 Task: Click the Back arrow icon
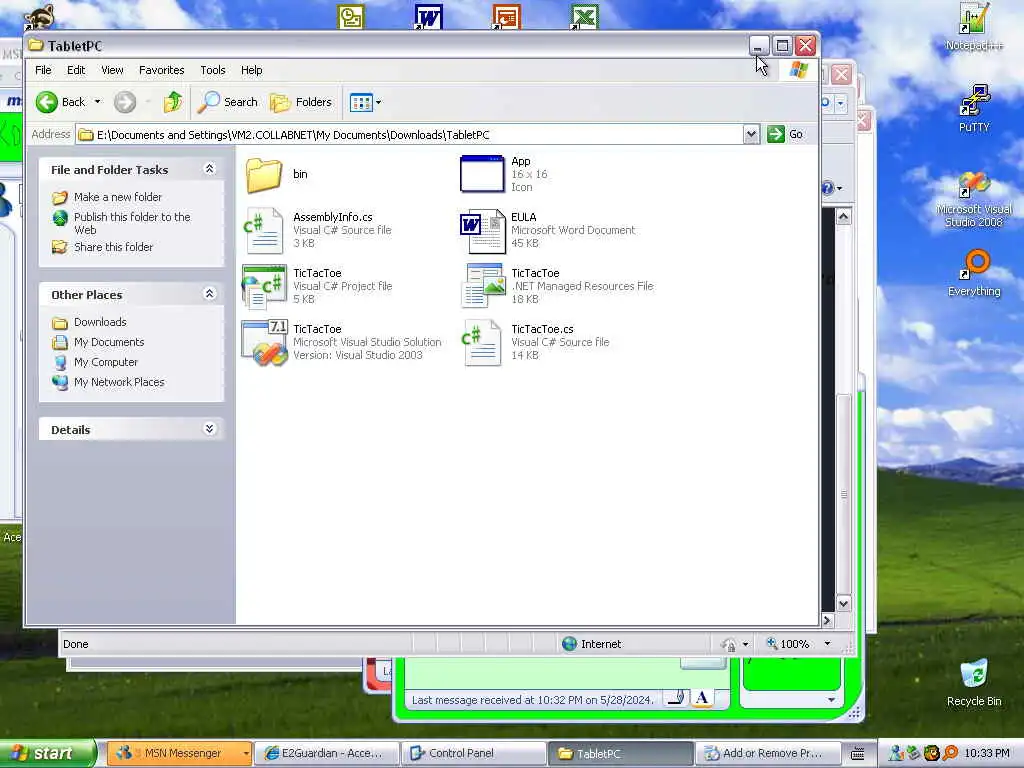[47, 102]
